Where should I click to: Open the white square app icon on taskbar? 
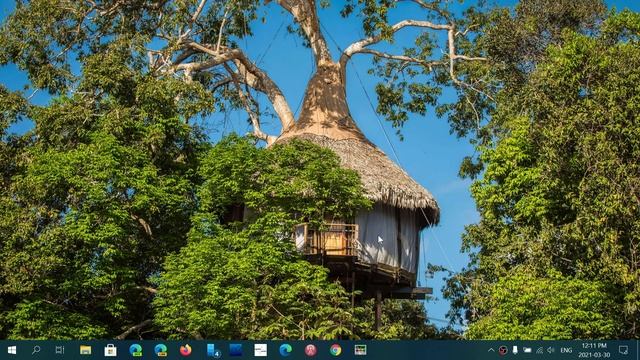pos(260,350)
